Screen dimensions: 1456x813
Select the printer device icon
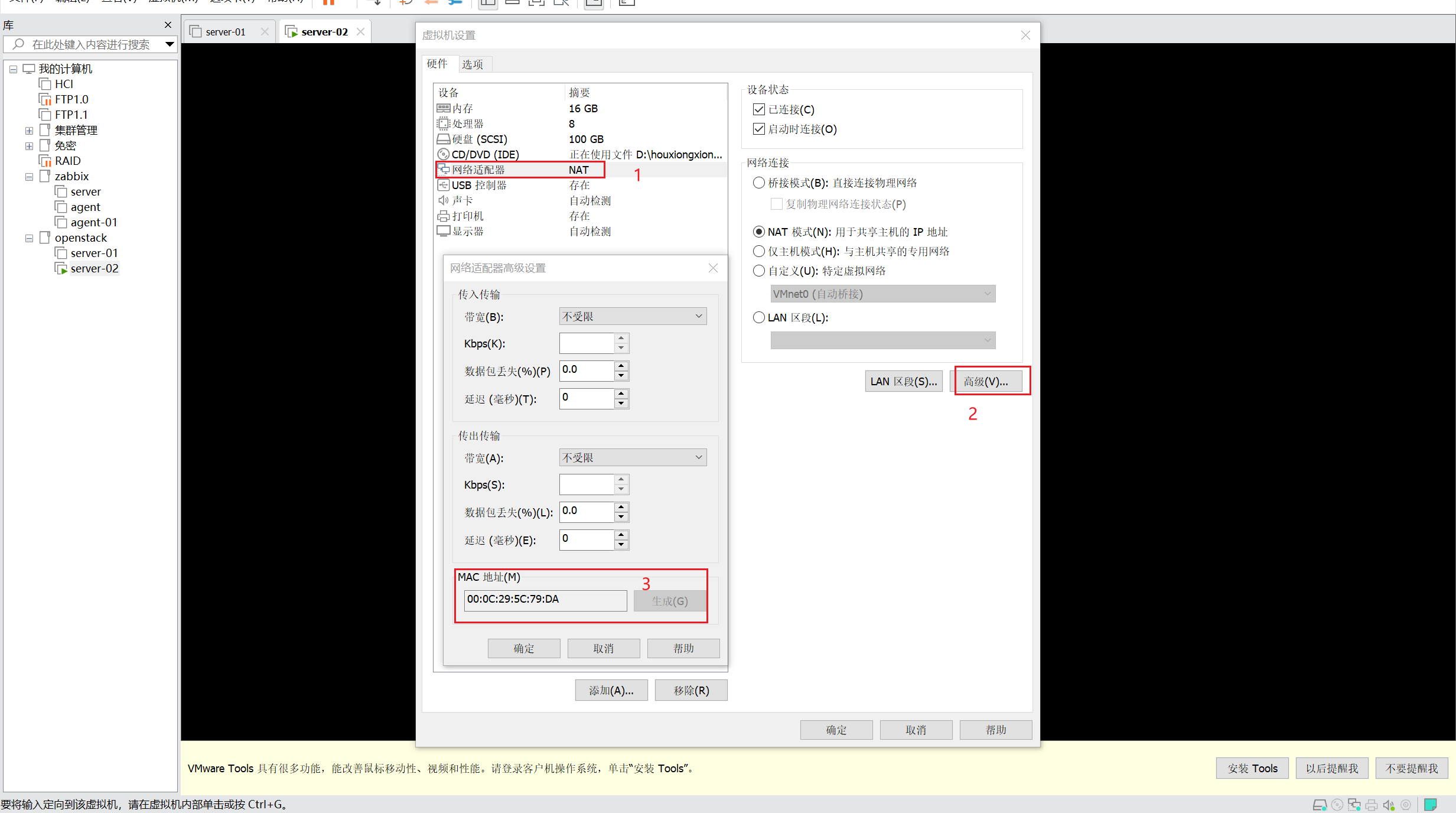tap(443, 216)
